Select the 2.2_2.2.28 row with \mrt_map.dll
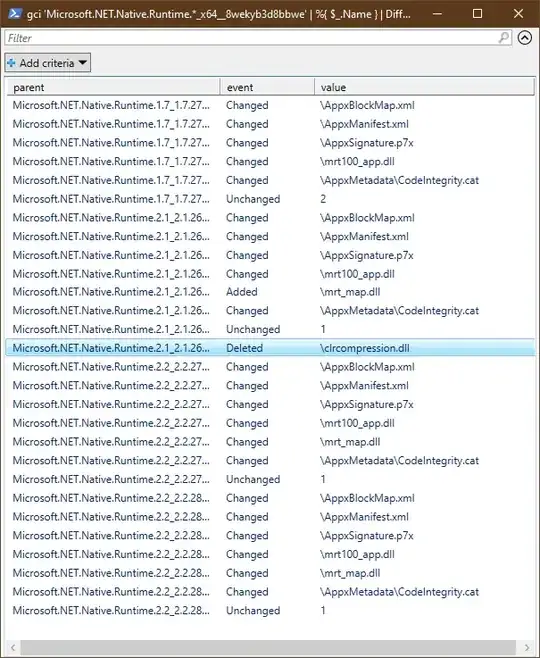 pyautogui.click(x=270, y=573)
